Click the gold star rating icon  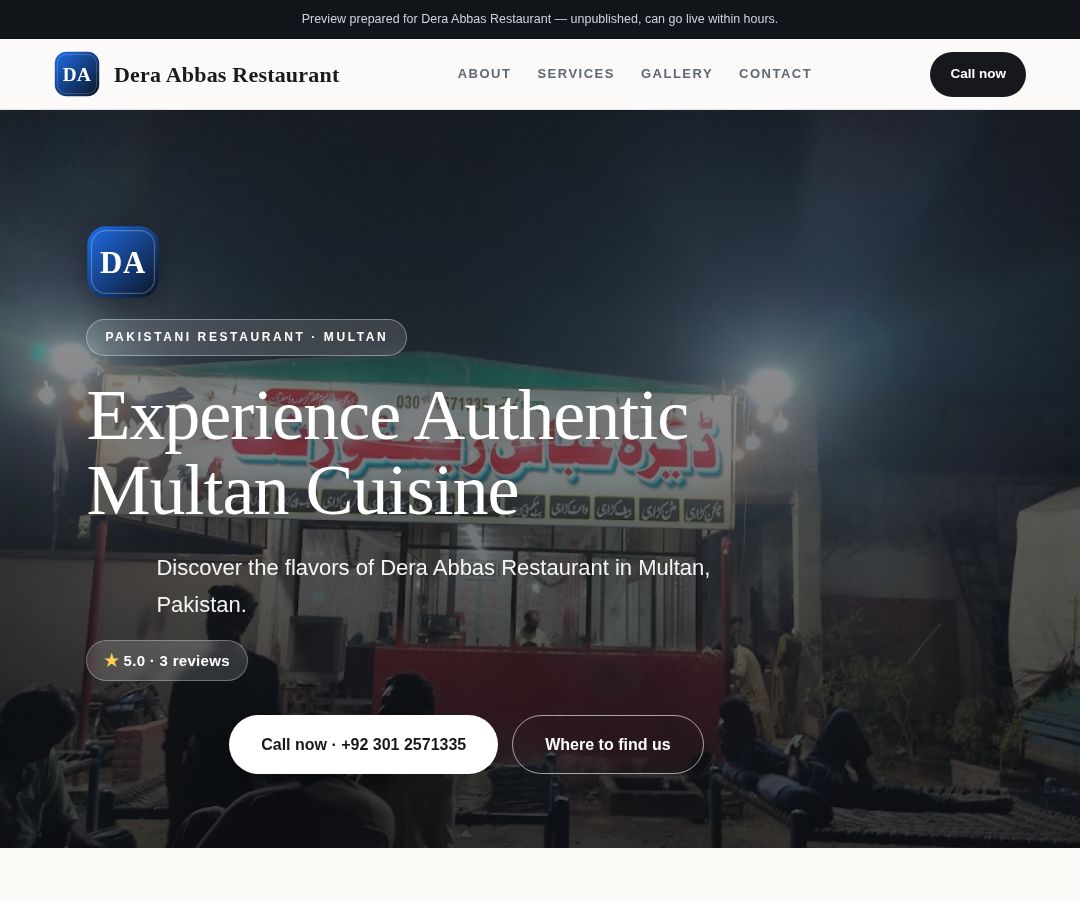tap(112, 660)
